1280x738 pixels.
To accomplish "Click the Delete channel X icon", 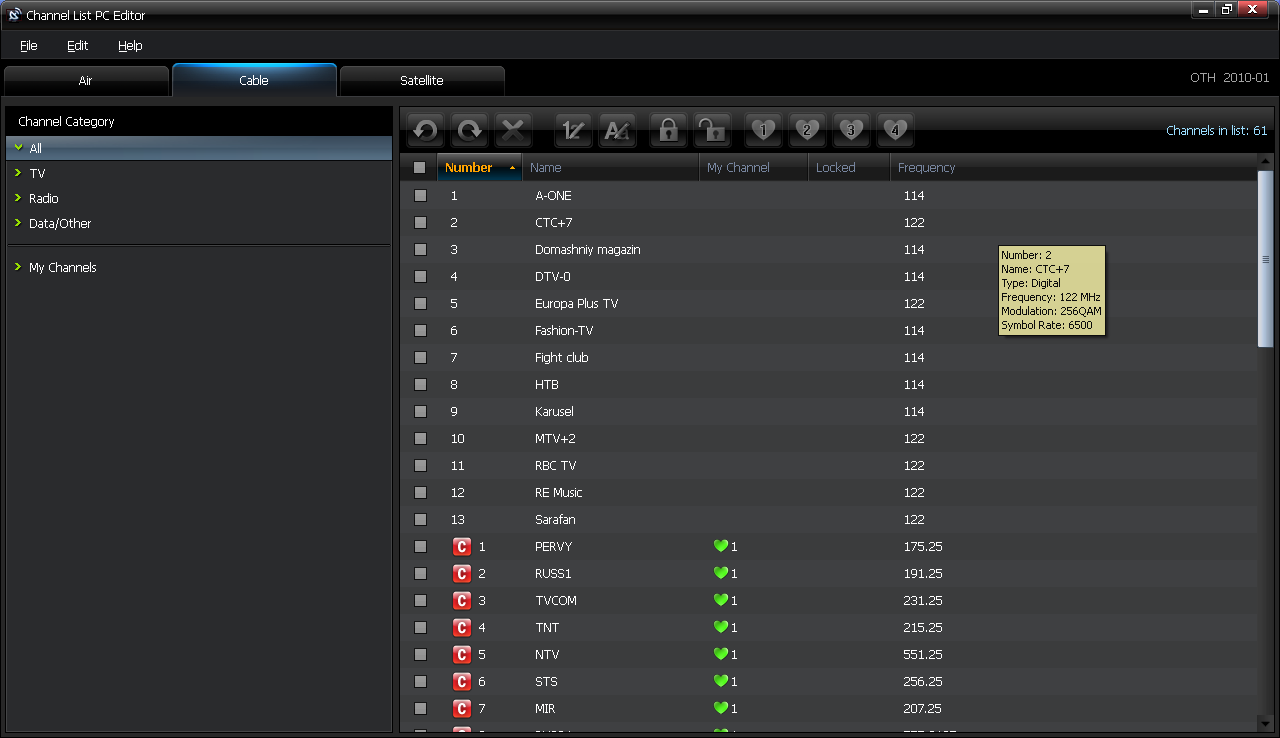I will (513, 130).
